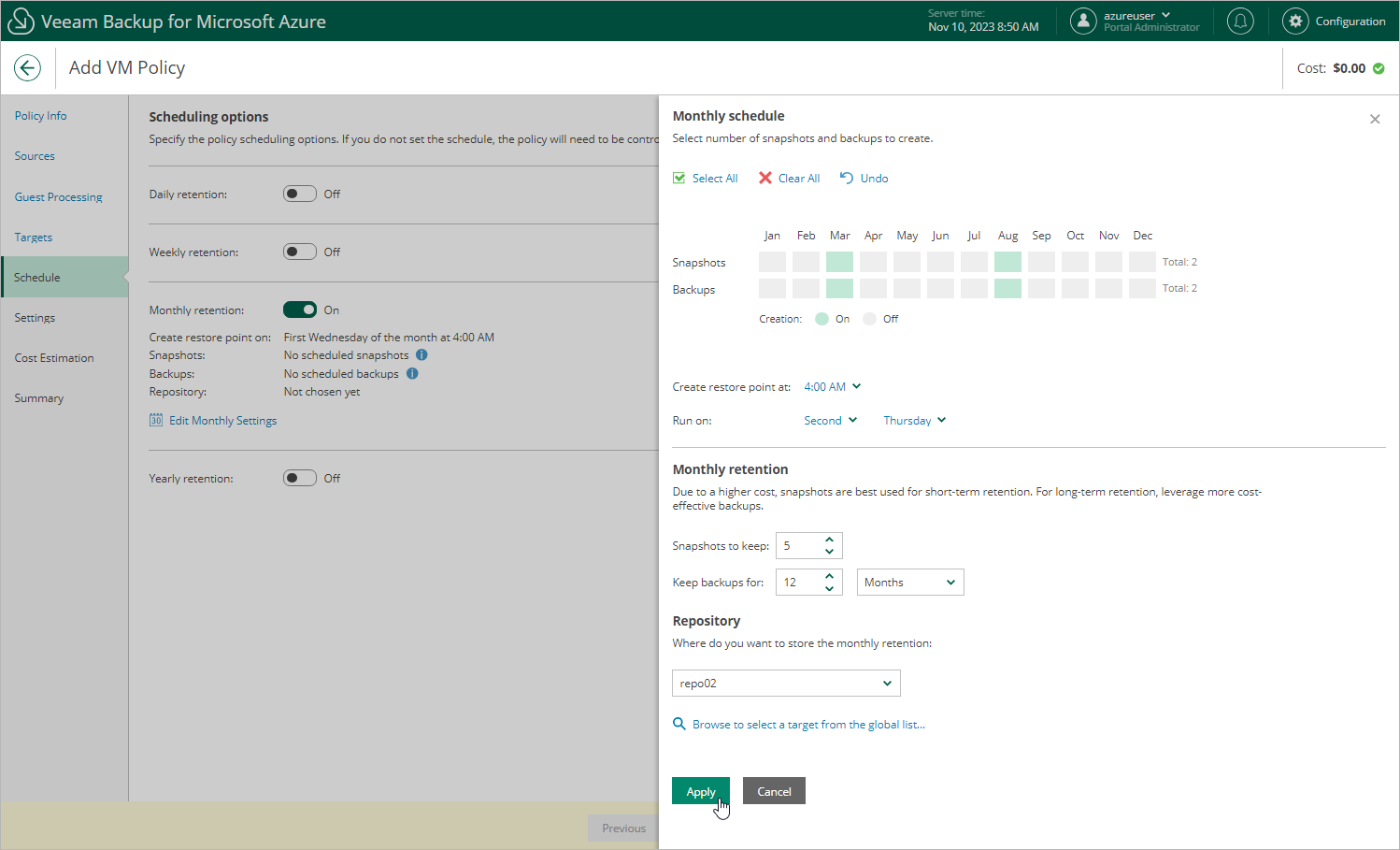
Task: Increase Snapshots to keep value
Action: pos(829,540)
